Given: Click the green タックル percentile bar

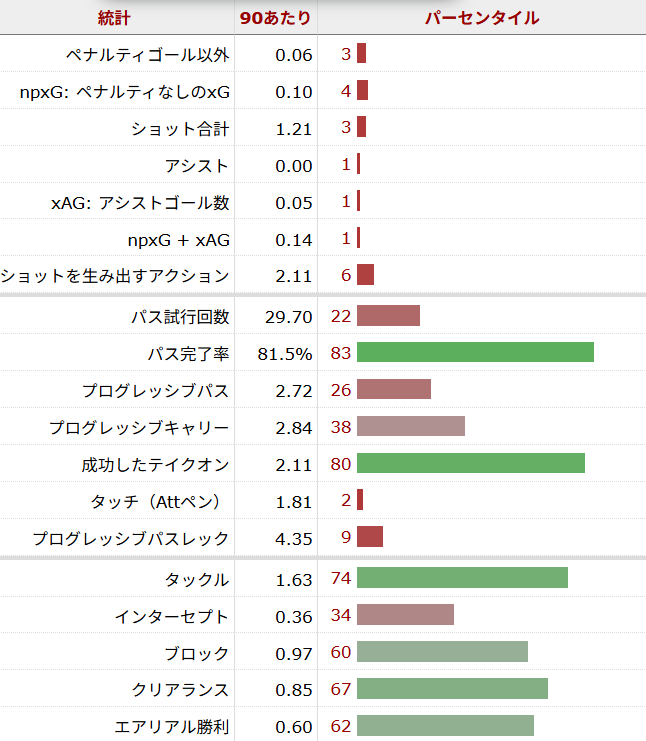Looking at the screenshot, I should 462,579.
